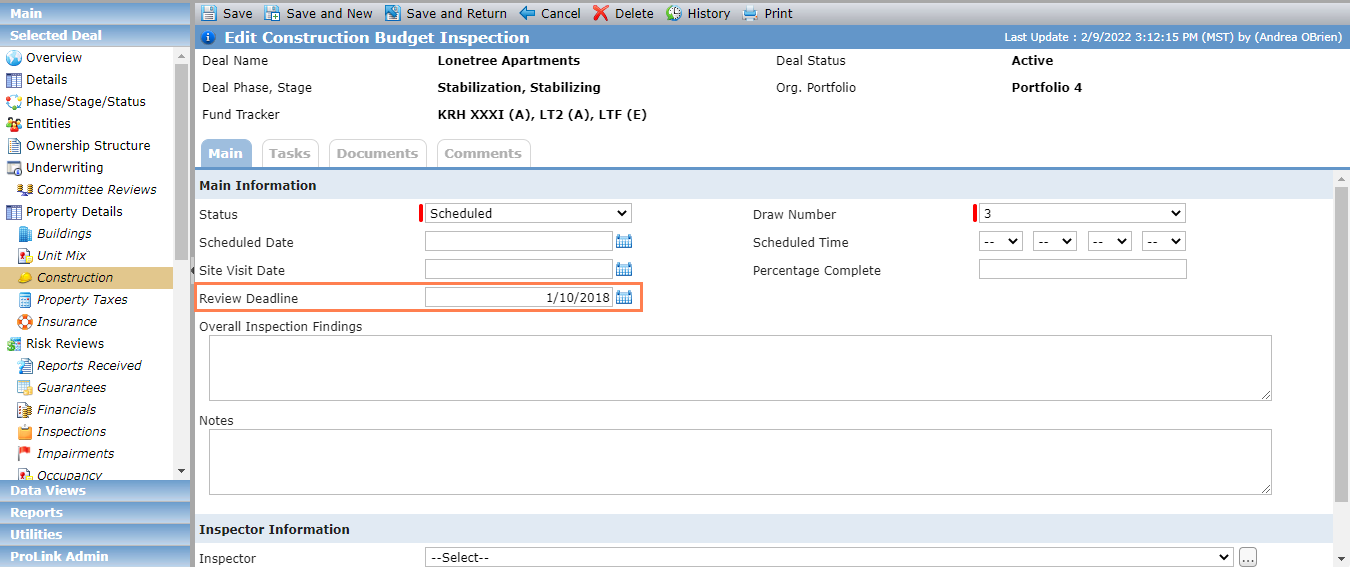Click the Overall Inspection Findings text area
This screenshot has width=1350, height=567.
(x=740, y=368)
